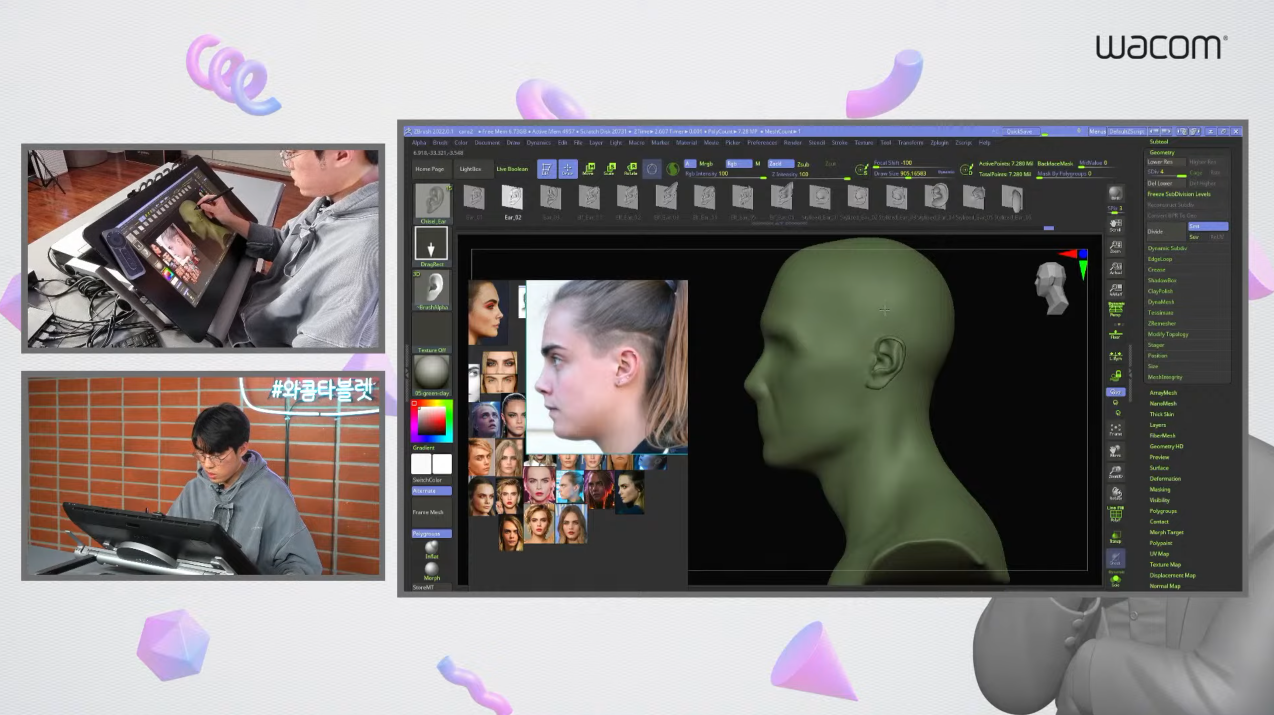Click the ZoomD view icon

(1116, 473)
